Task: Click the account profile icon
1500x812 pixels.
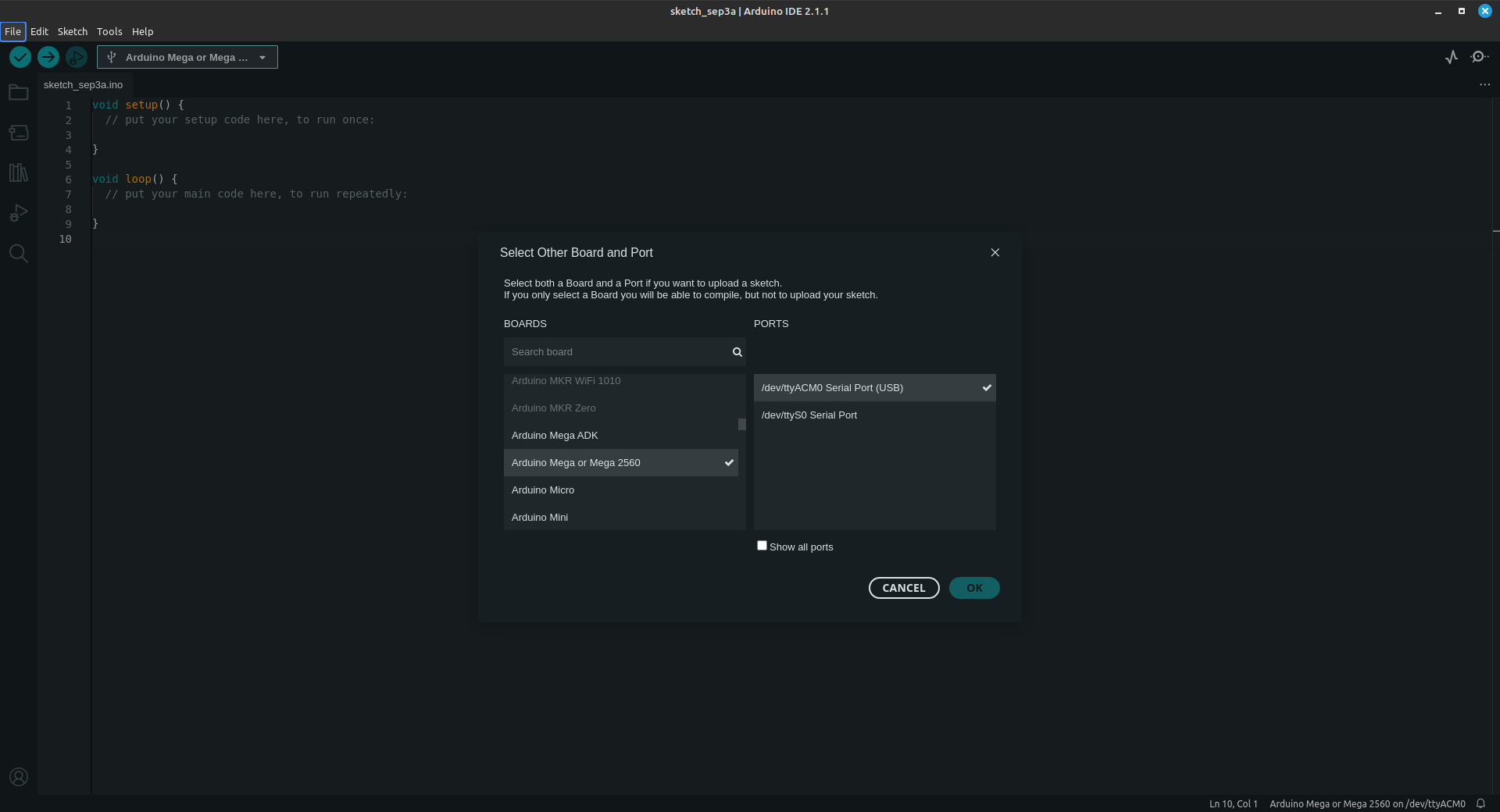Action: pos(19,777)
